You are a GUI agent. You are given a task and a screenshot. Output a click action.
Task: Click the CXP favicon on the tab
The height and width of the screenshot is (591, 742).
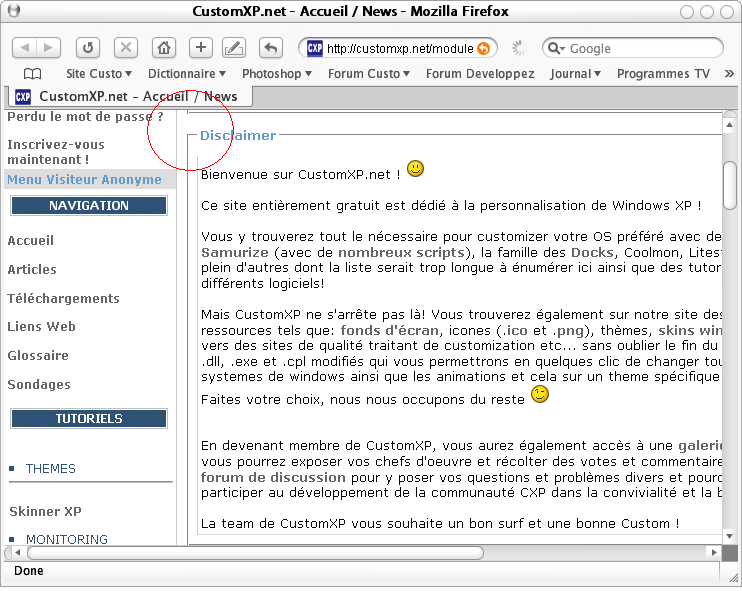coord(23,97)
